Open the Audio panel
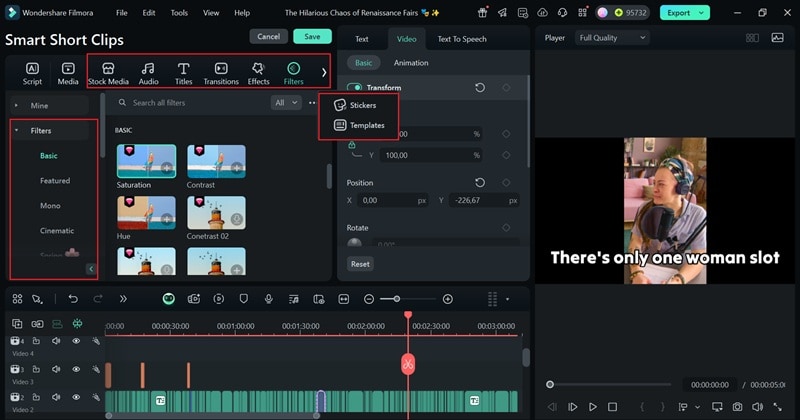This screenshot has height=420, width=800. click(x=148, y=73)
